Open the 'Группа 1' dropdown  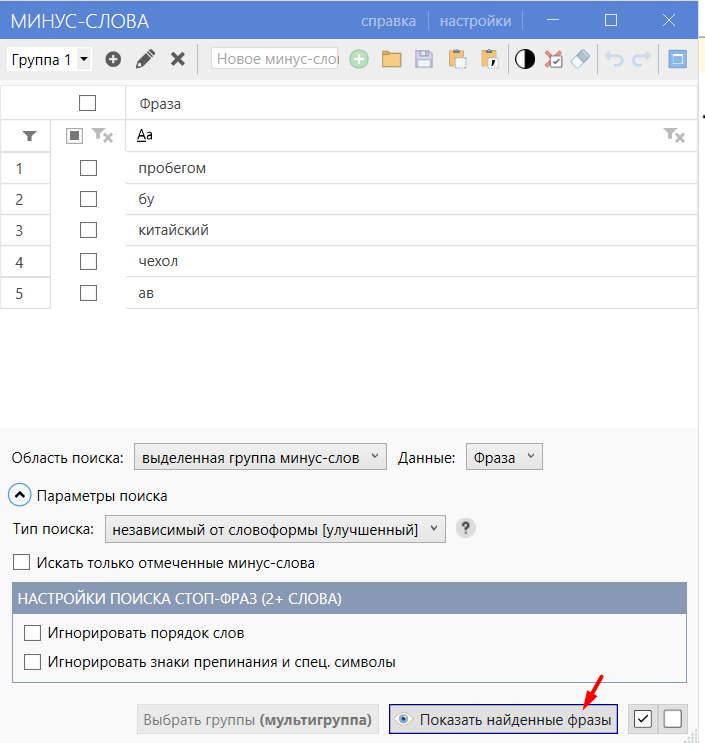49,59
